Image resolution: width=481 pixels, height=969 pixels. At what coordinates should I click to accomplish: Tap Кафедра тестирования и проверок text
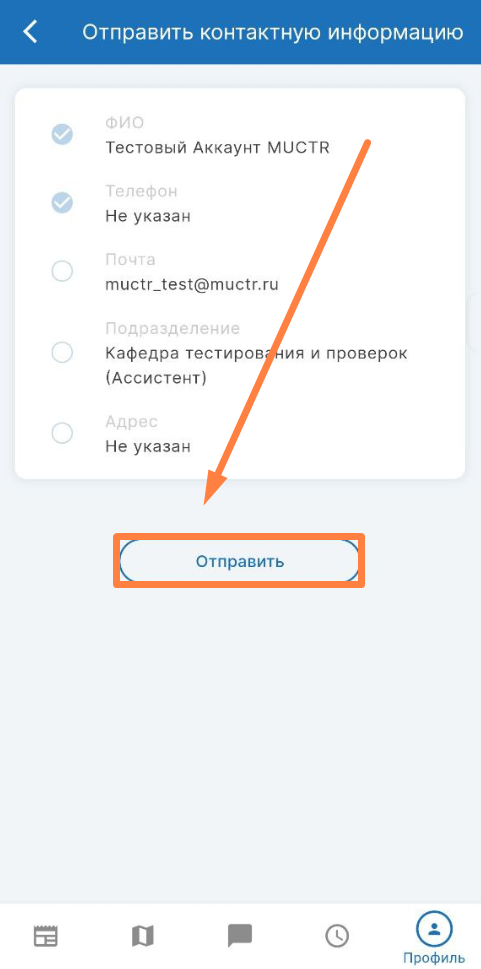[x=256, y=353]
